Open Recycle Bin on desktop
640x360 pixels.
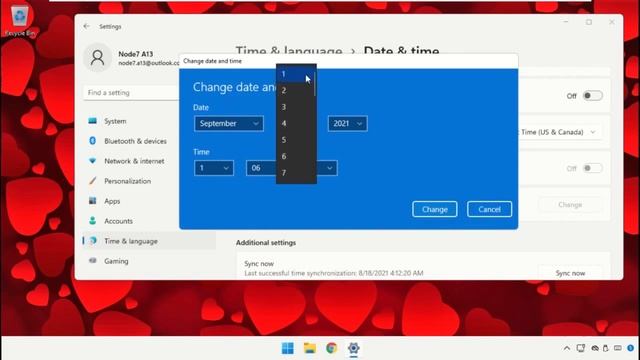click(x=19, y=20)
